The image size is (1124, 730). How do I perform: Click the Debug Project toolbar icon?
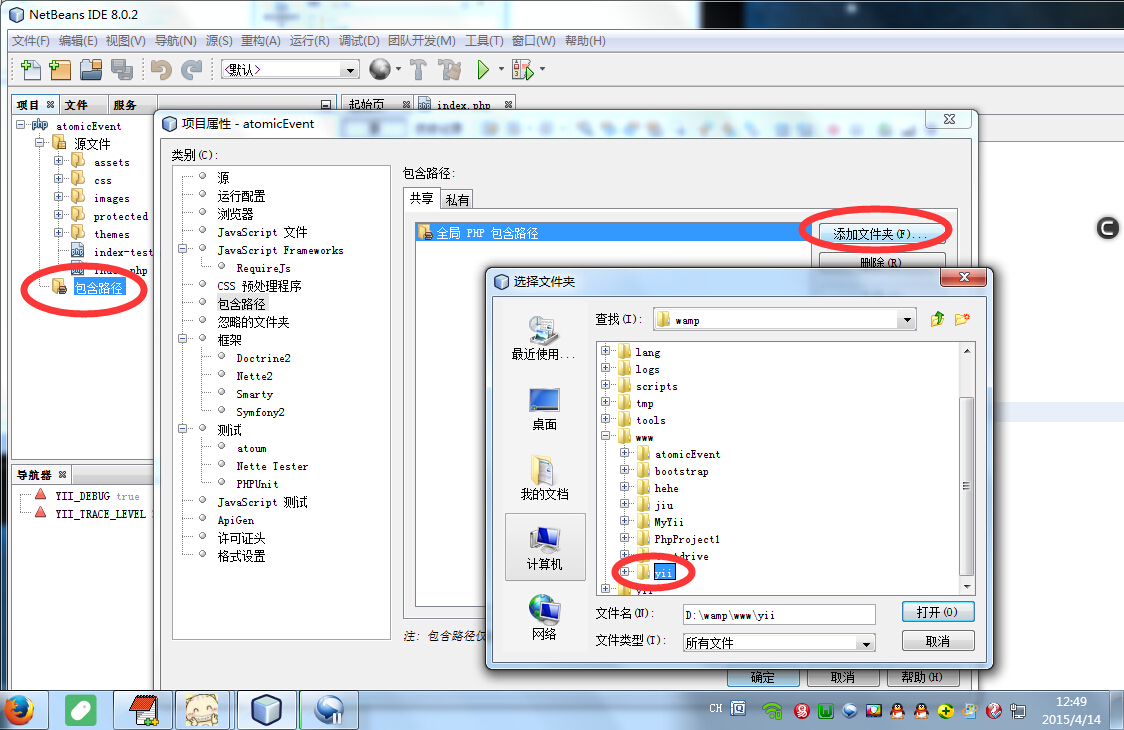pyautogui.click(x=523, y=70)
